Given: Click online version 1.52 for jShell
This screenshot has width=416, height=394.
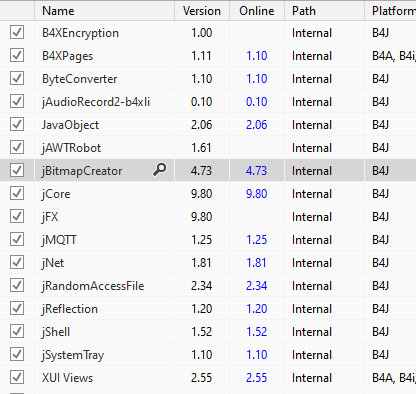Looking at the screenshot, I should coord(257,332).
